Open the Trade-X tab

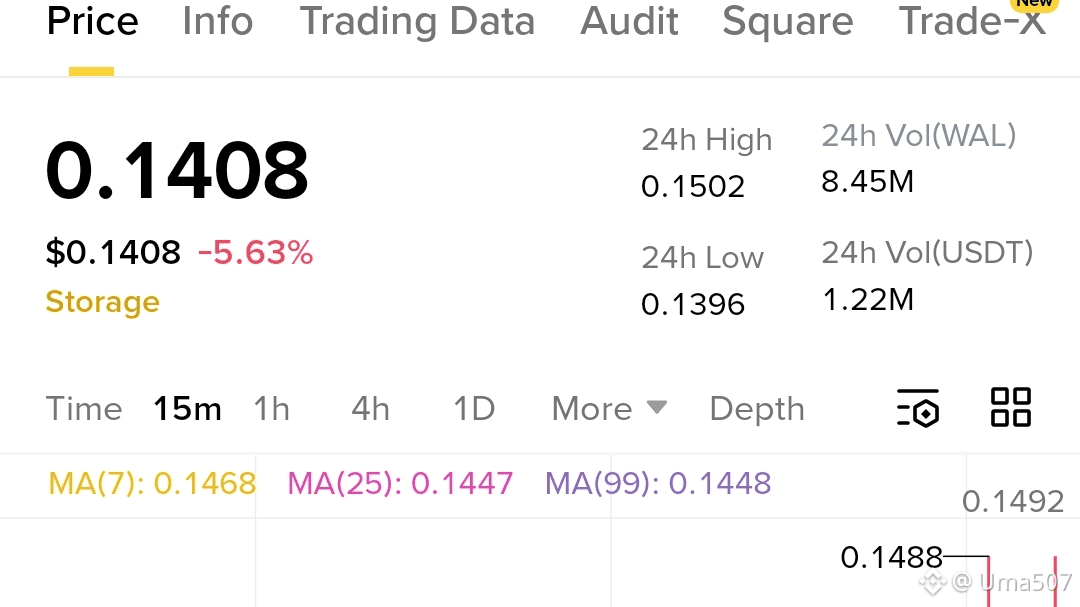pos(972,22)
